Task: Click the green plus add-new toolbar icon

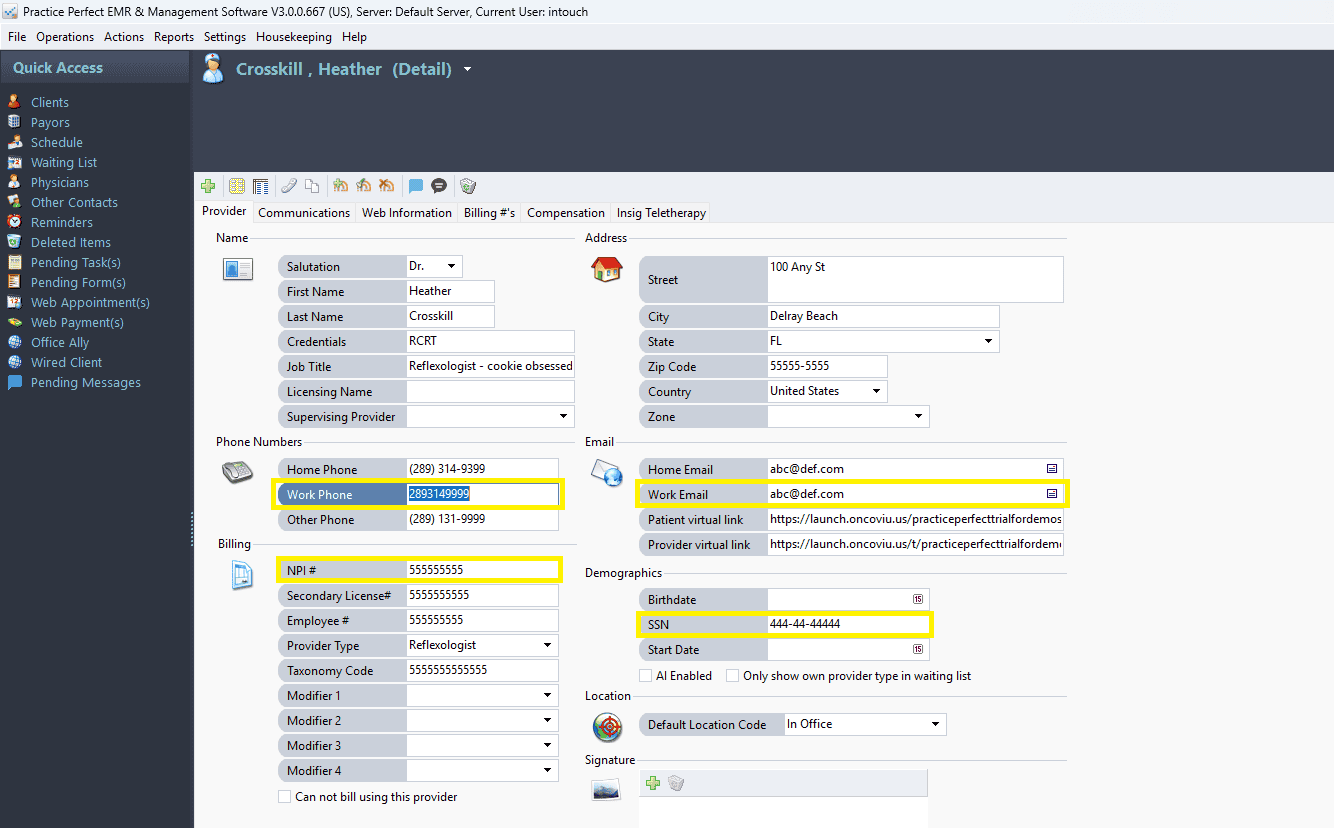Action: [x=208, y=186]
